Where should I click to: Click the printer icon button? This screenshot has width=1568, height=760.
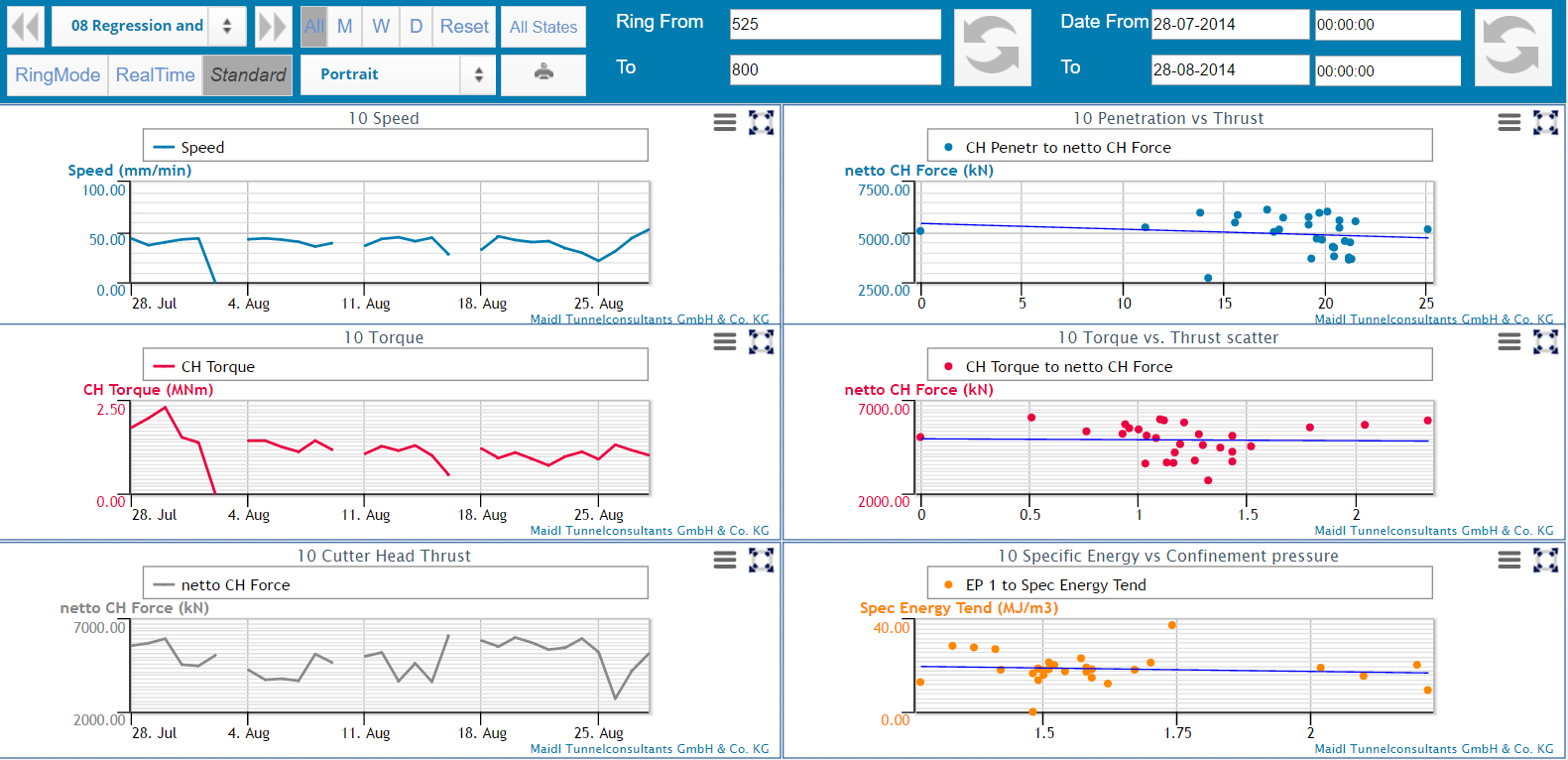tap(543, 74)
